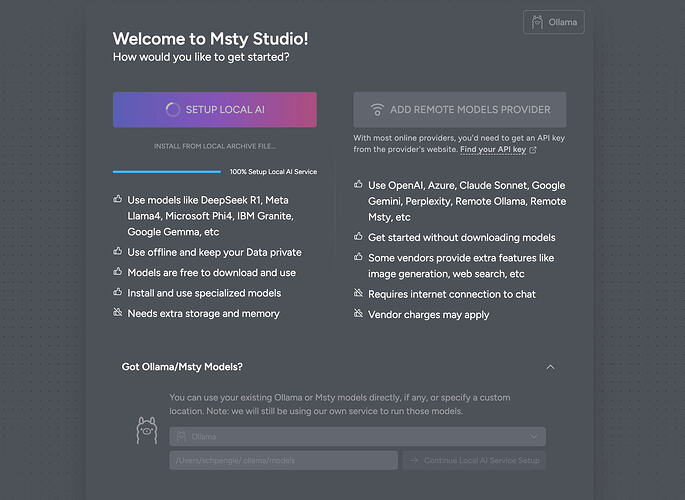Click thumbs-down icon beside Requires internet connection
This screenshot has height=500, width=685.
click(x=359, y=294)
